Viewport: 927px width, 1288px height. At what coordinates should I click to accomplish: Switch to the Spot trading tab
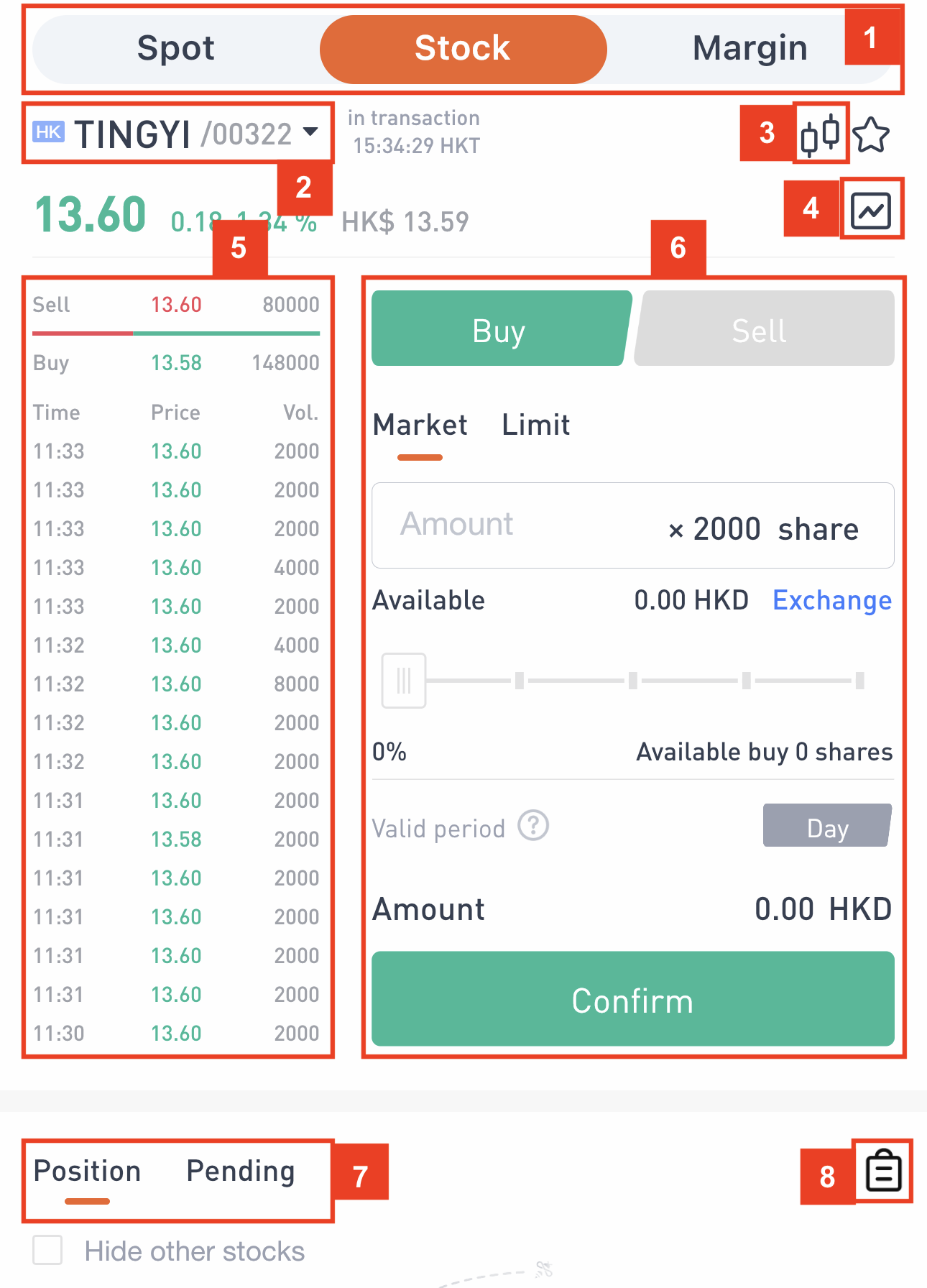coord(176,49)
